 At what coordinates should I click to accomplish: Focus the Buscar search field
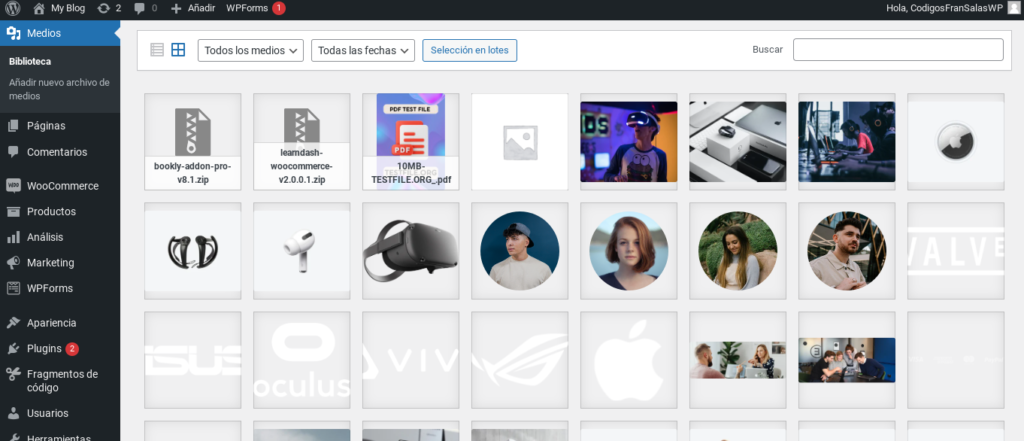click(x=898, y=50)
